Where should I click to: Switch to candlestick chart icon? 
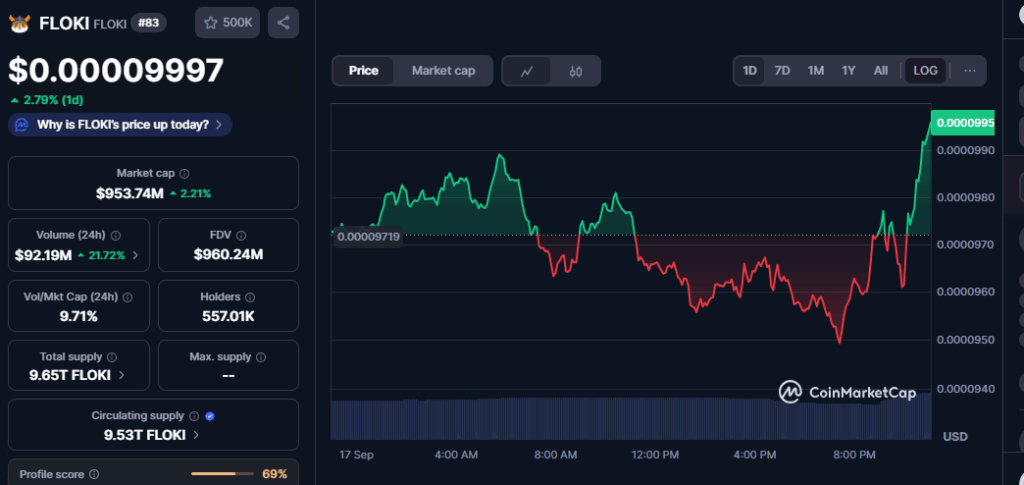coord(575,71)
